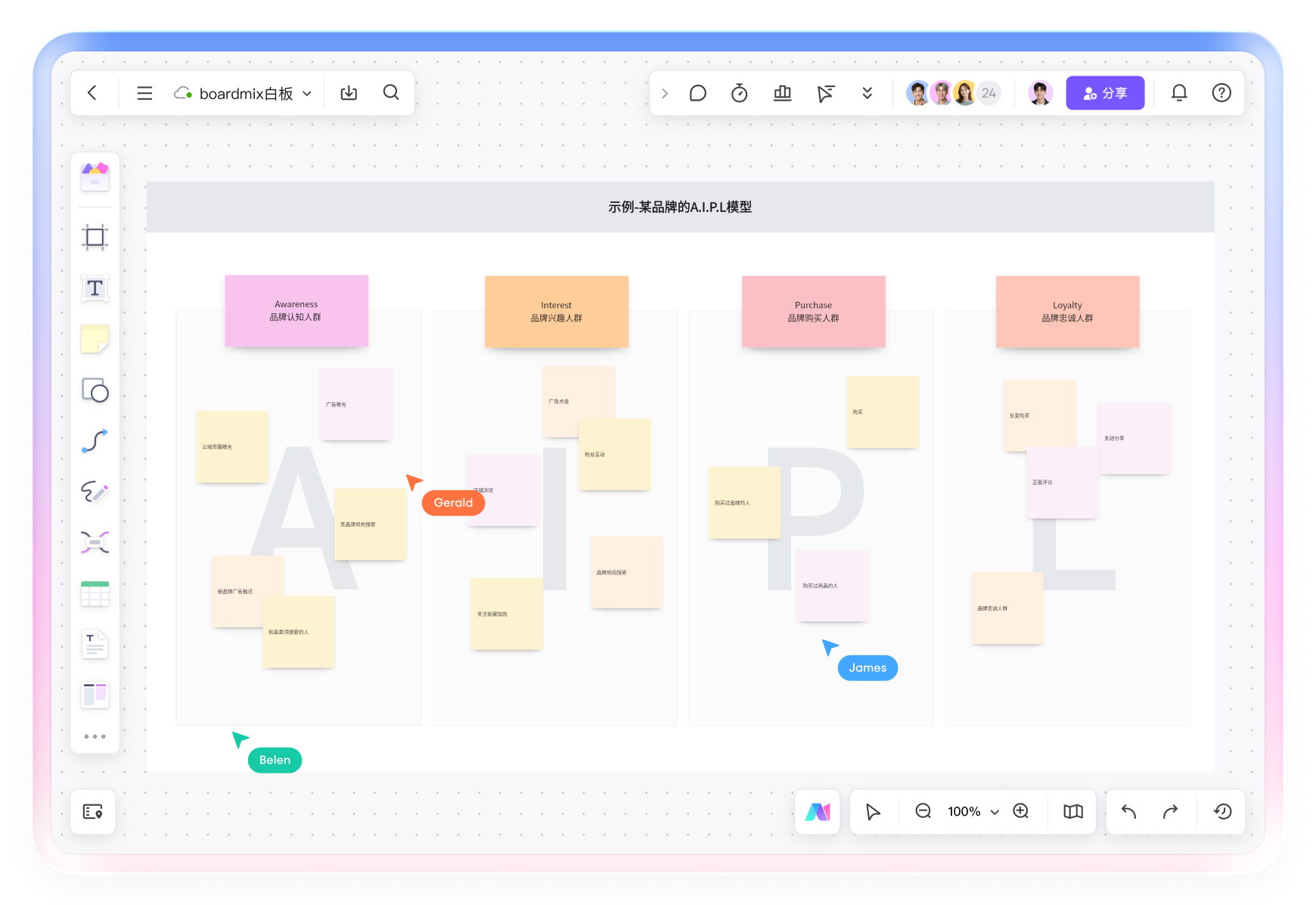Click the 24 collaborators count badge

coord(989,93)
